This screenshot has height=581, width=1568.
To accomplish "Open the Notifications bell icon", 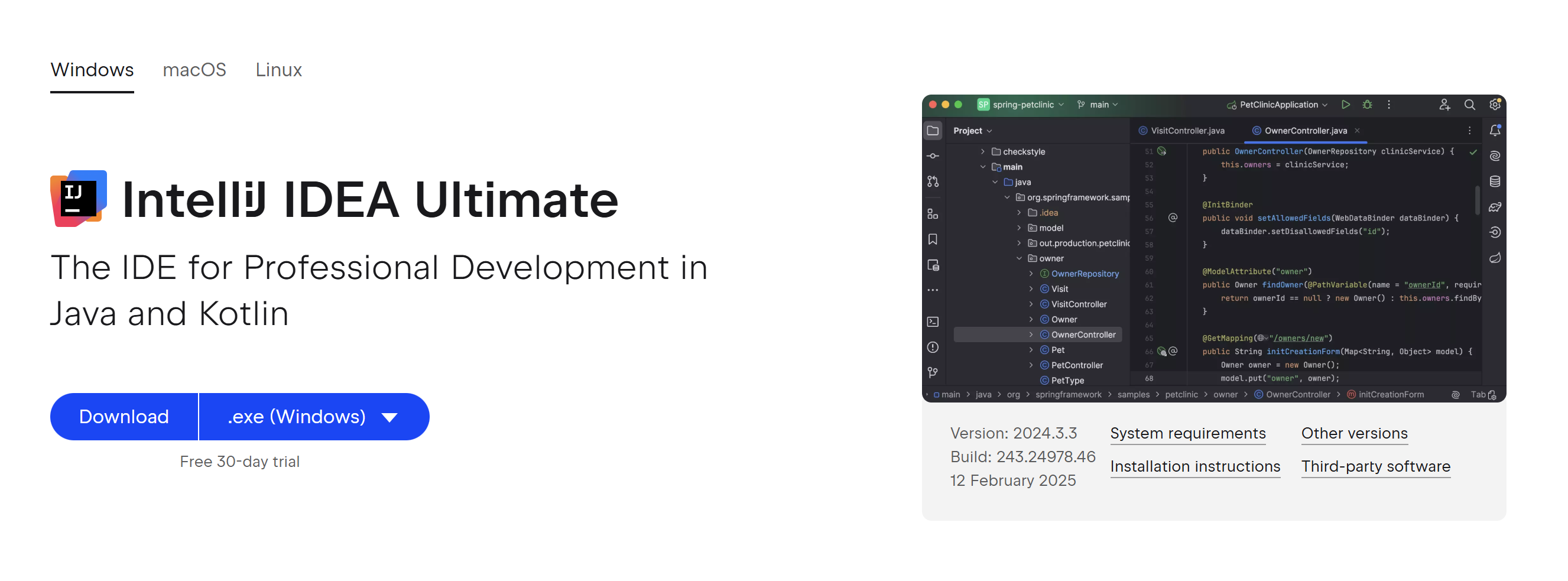I will tap(1495, 131).
